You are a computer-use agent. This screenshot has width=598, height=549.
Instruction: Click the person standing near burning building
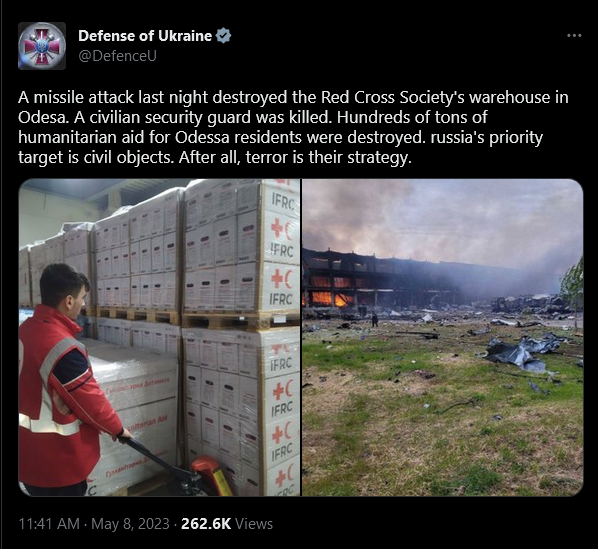375,319
